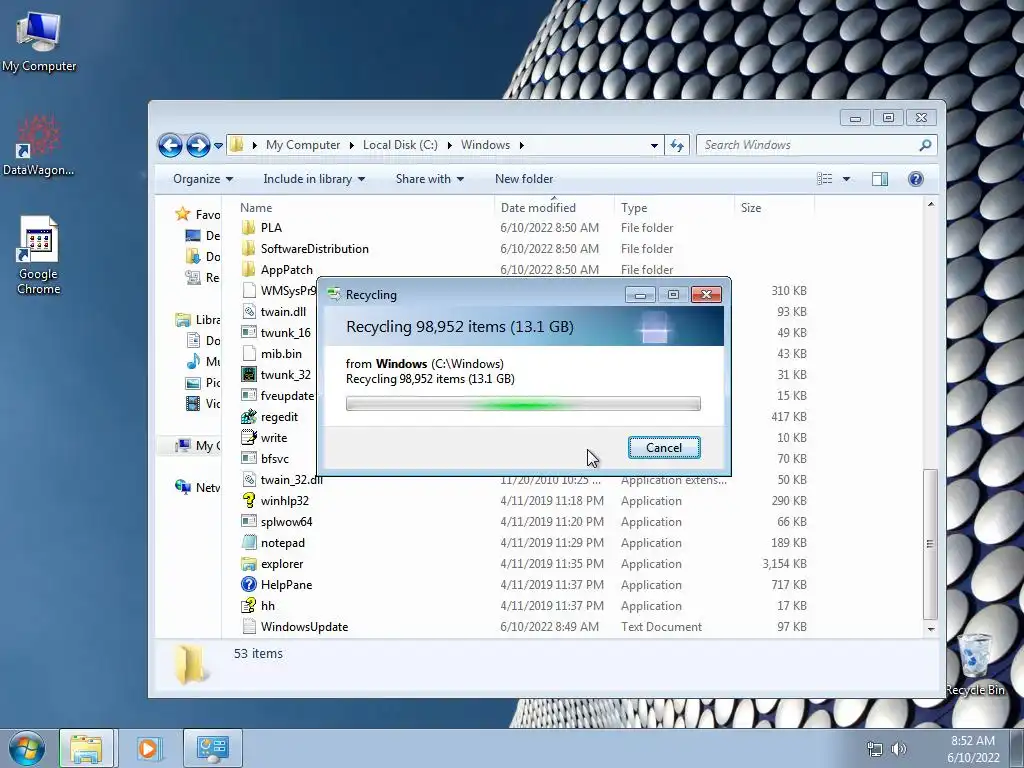Select Network in navigation pane
1024x768 pixels.
[198, 487]
